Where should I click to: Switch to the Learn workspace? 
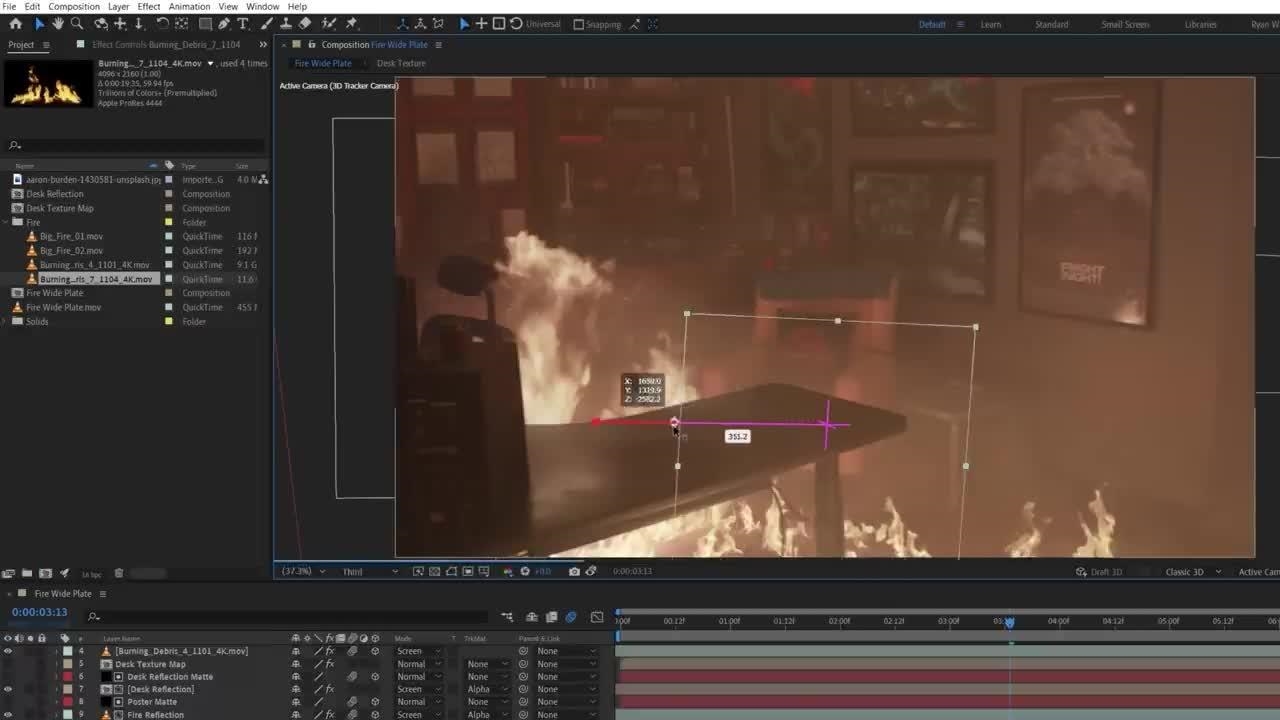tap(990, 24)
